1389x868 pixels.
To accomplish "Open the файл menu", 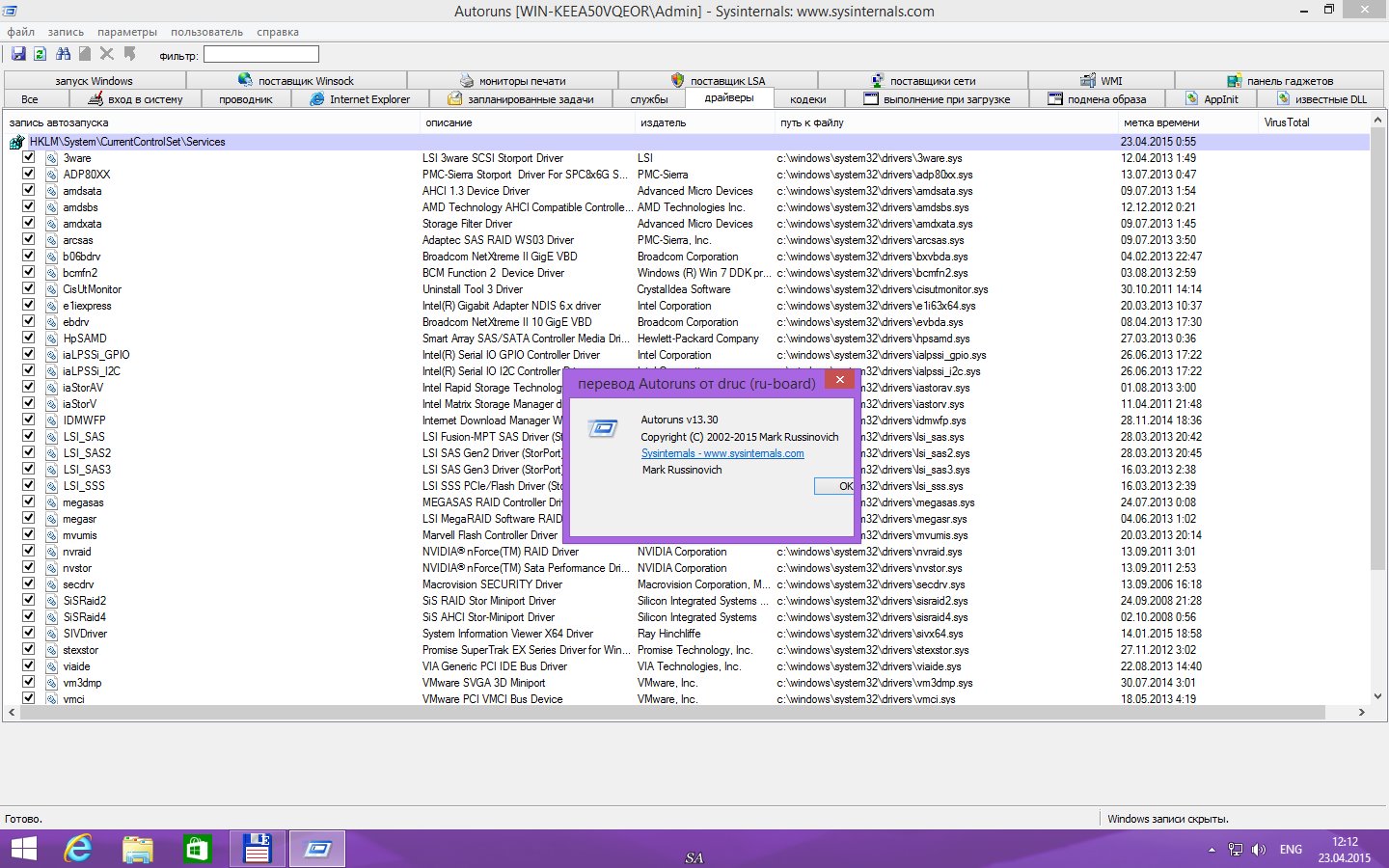I will (21, 32).
